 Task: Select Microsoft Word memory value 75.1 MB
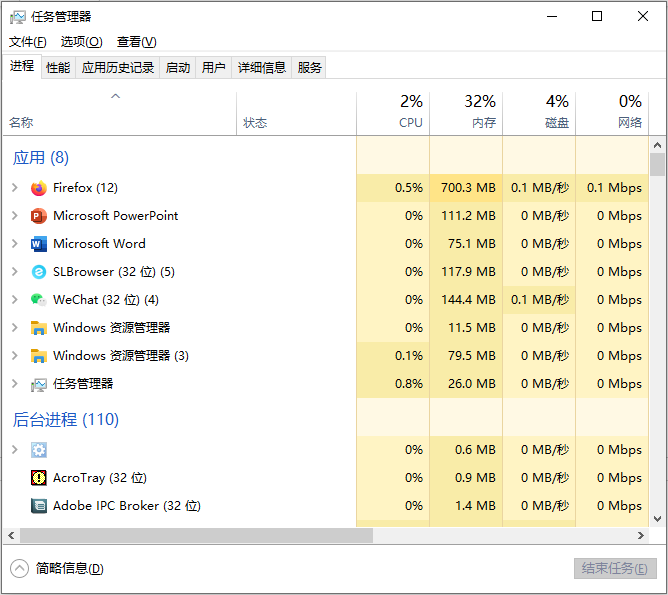pos(472,244)
